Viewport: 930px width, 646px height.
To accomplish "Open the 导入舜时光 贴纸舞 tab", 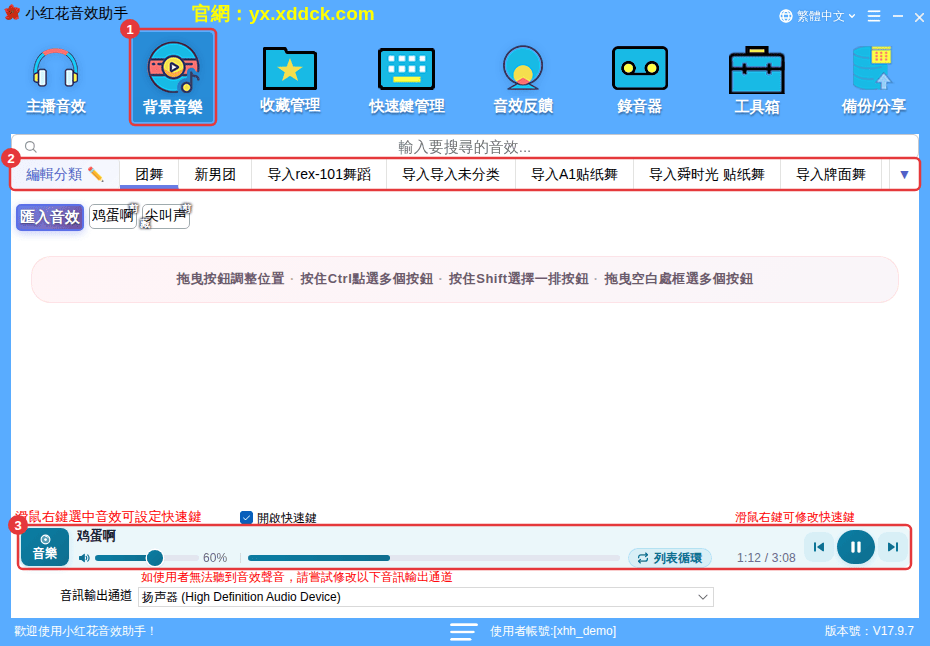I will tap(706, 174).
